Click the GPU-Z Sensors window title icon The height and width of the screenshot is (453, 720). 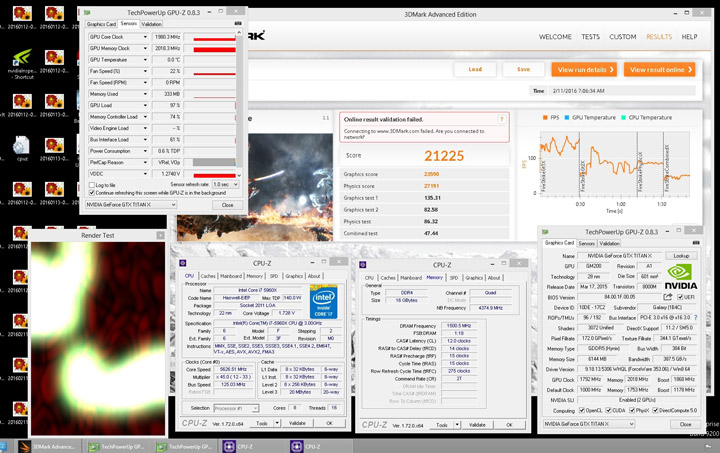[x=87, y=12]
